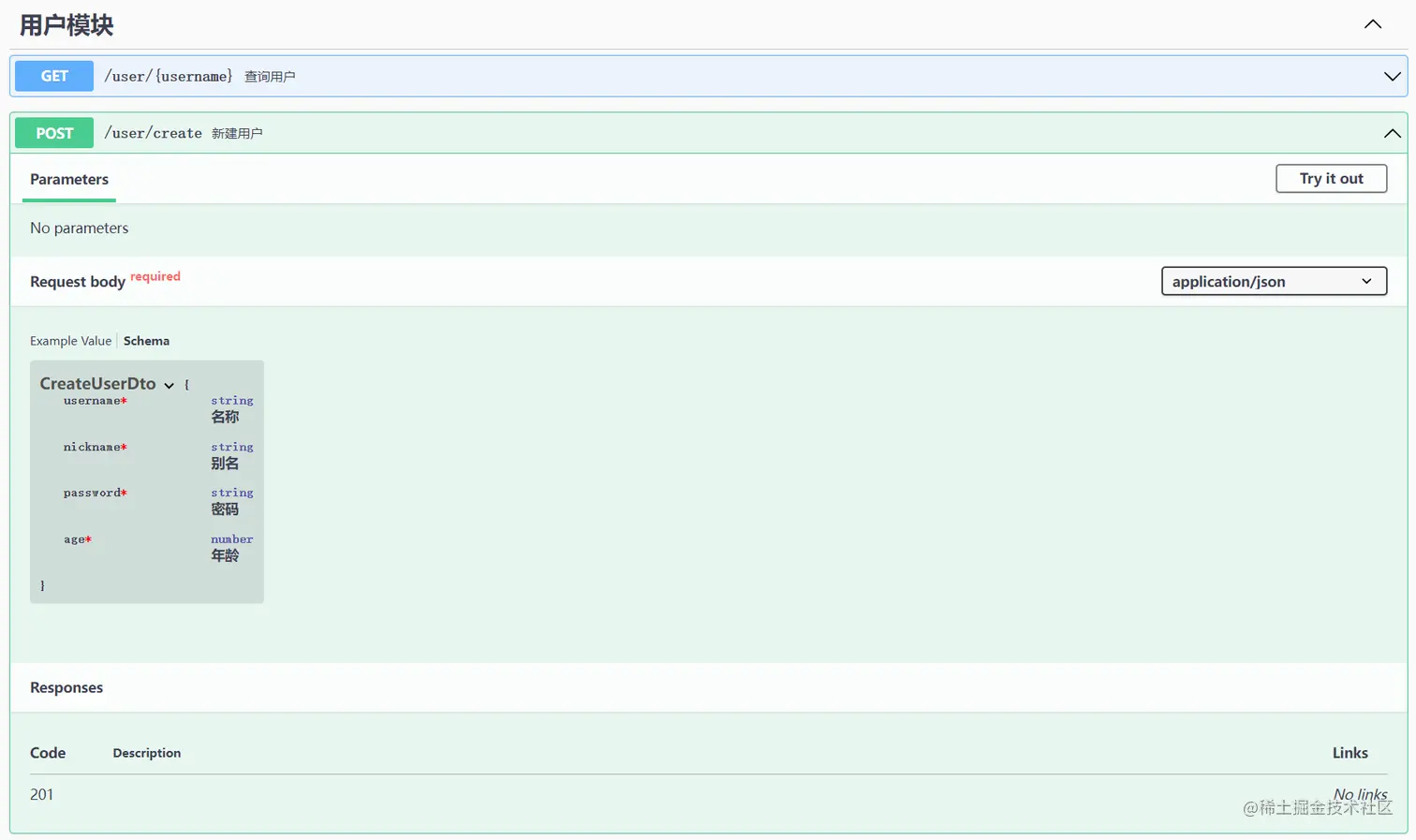Collapse the CreateUserDto model arrow
Screen dimensions: 1416x840
169,385
